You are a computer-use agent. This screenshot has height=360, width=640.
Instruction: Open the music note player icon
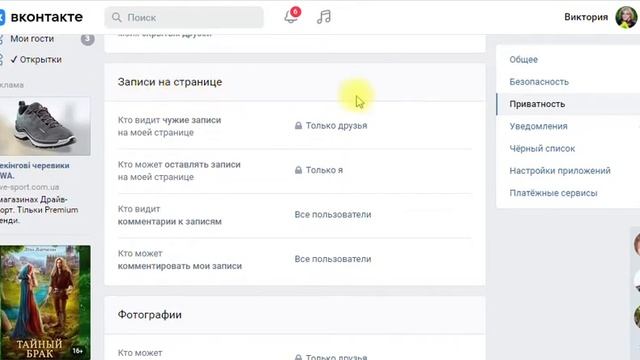[324, 17]
